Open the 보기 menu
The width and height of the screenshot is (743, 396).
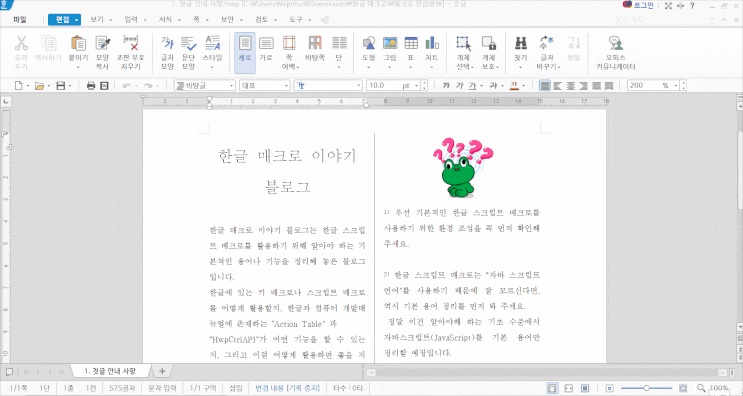click(x=97, y=20)
